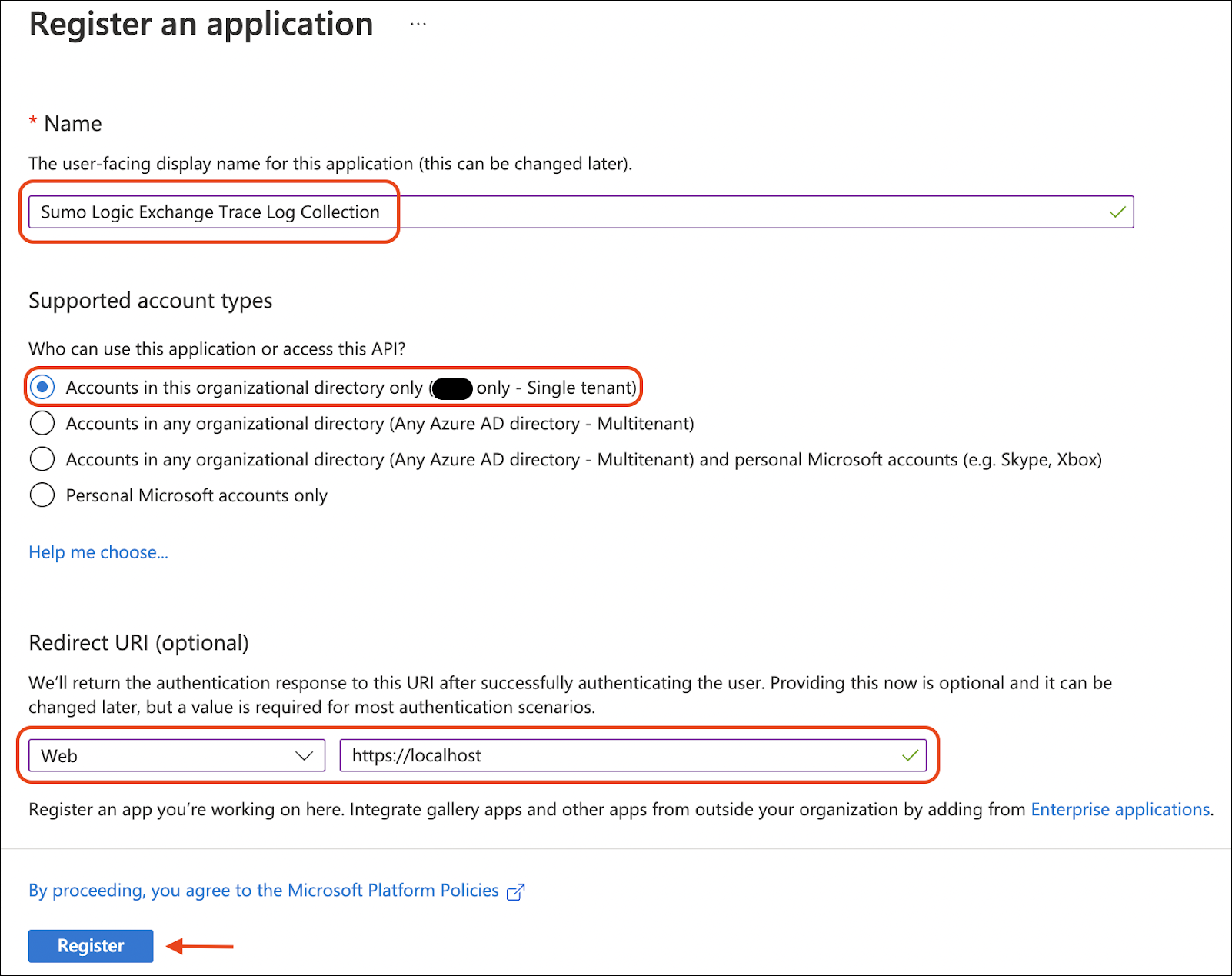This screenshot has height=976, width=1232.
Task: Follow the Microsoft Platform Policies link
Action: click(x=392, y=891)
